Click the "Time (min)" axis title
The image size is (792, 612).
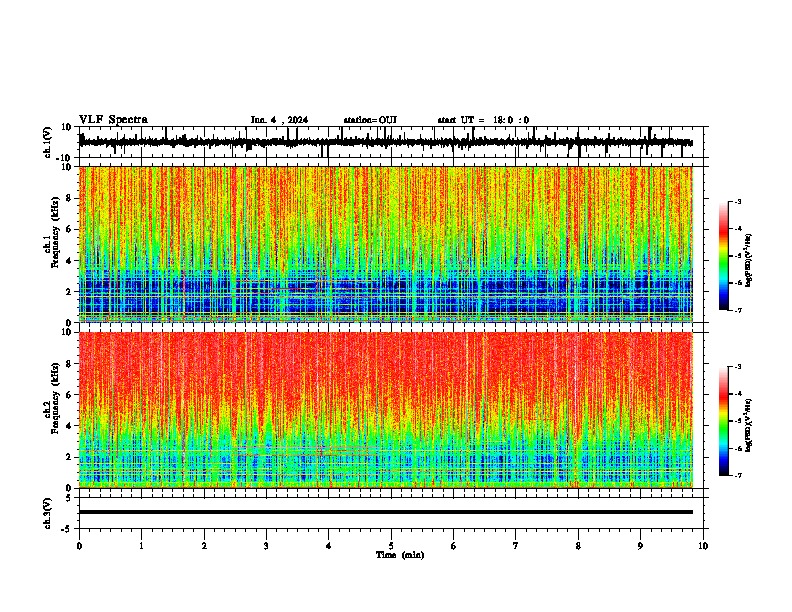click(x=400, y=555)
